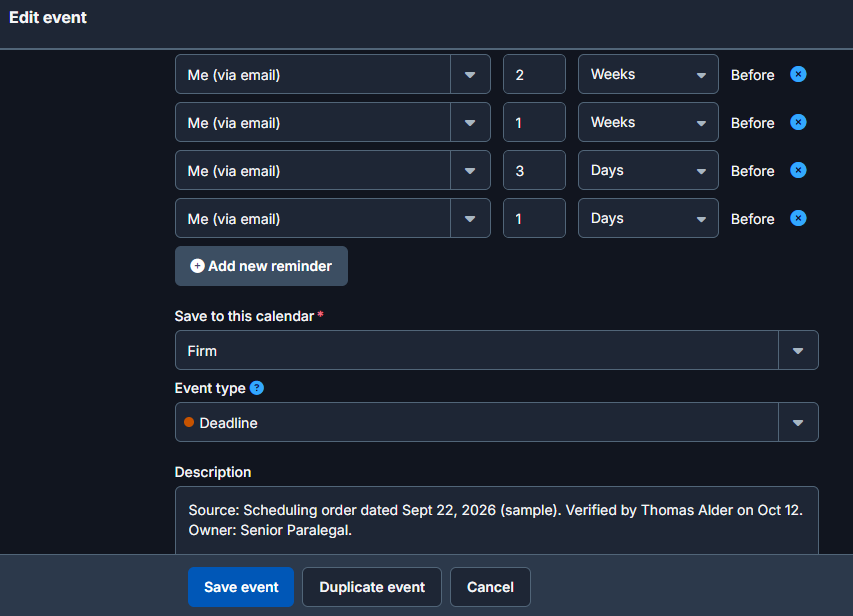
Task: Click into the Description text area
Action: [x=497, y=520]
